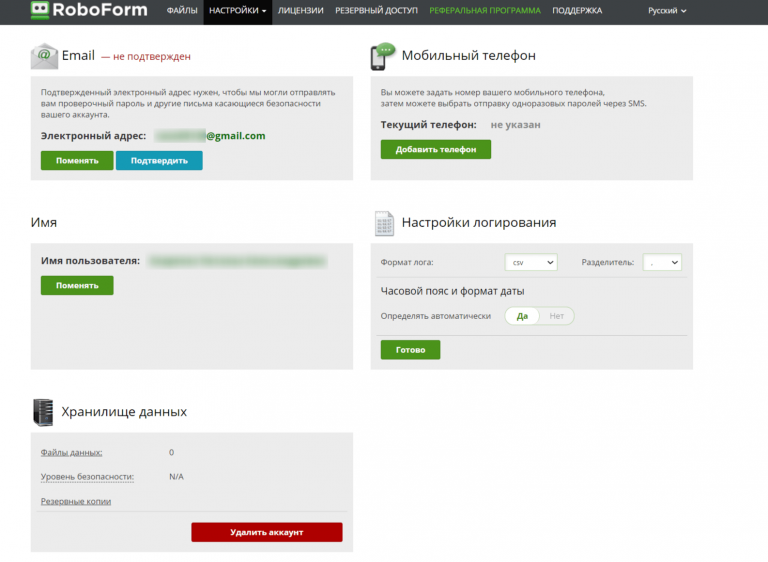The width and height of the screenshot is (768, 562).
Task: Open Резервный доступ page
Action: 376,10
